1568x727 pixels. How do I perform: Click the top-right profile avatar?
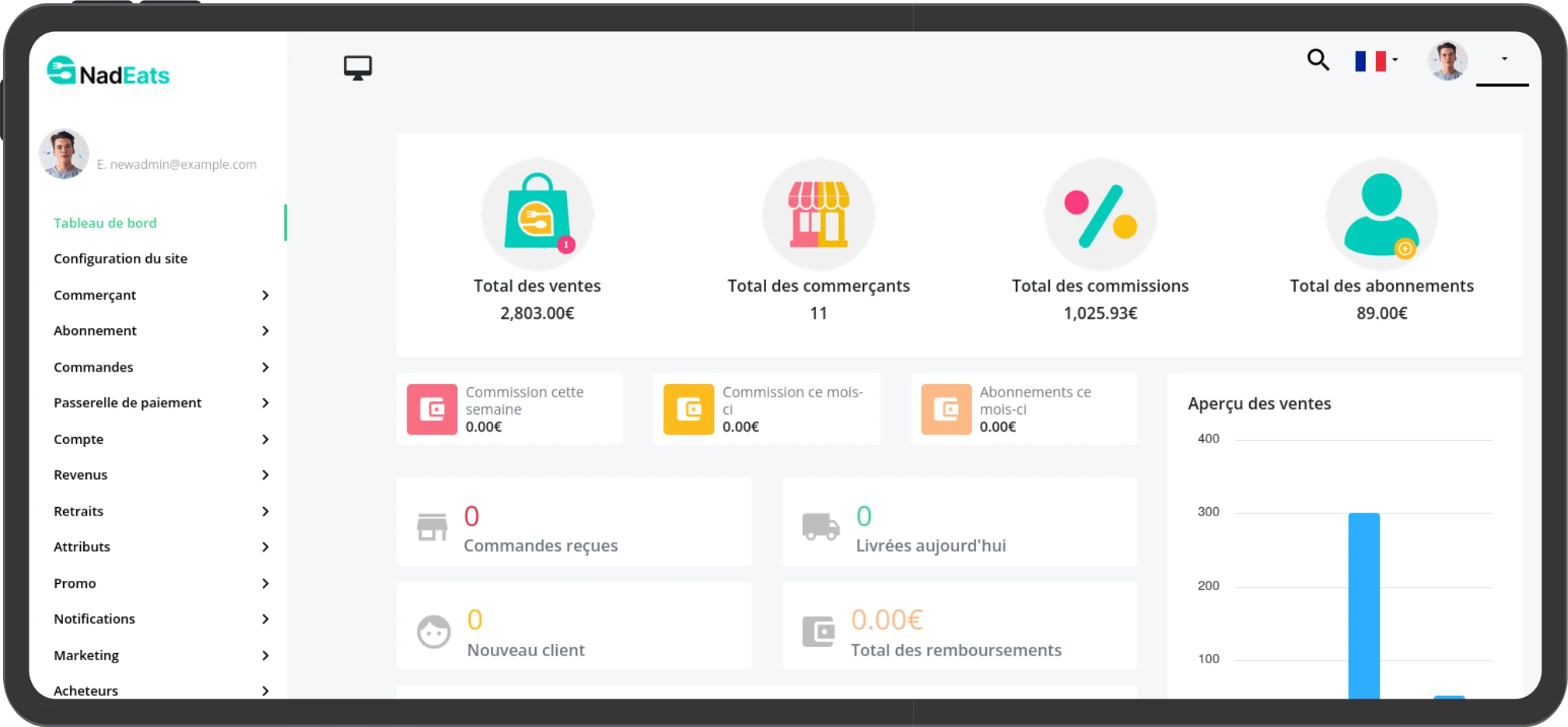coord(1447,60)
